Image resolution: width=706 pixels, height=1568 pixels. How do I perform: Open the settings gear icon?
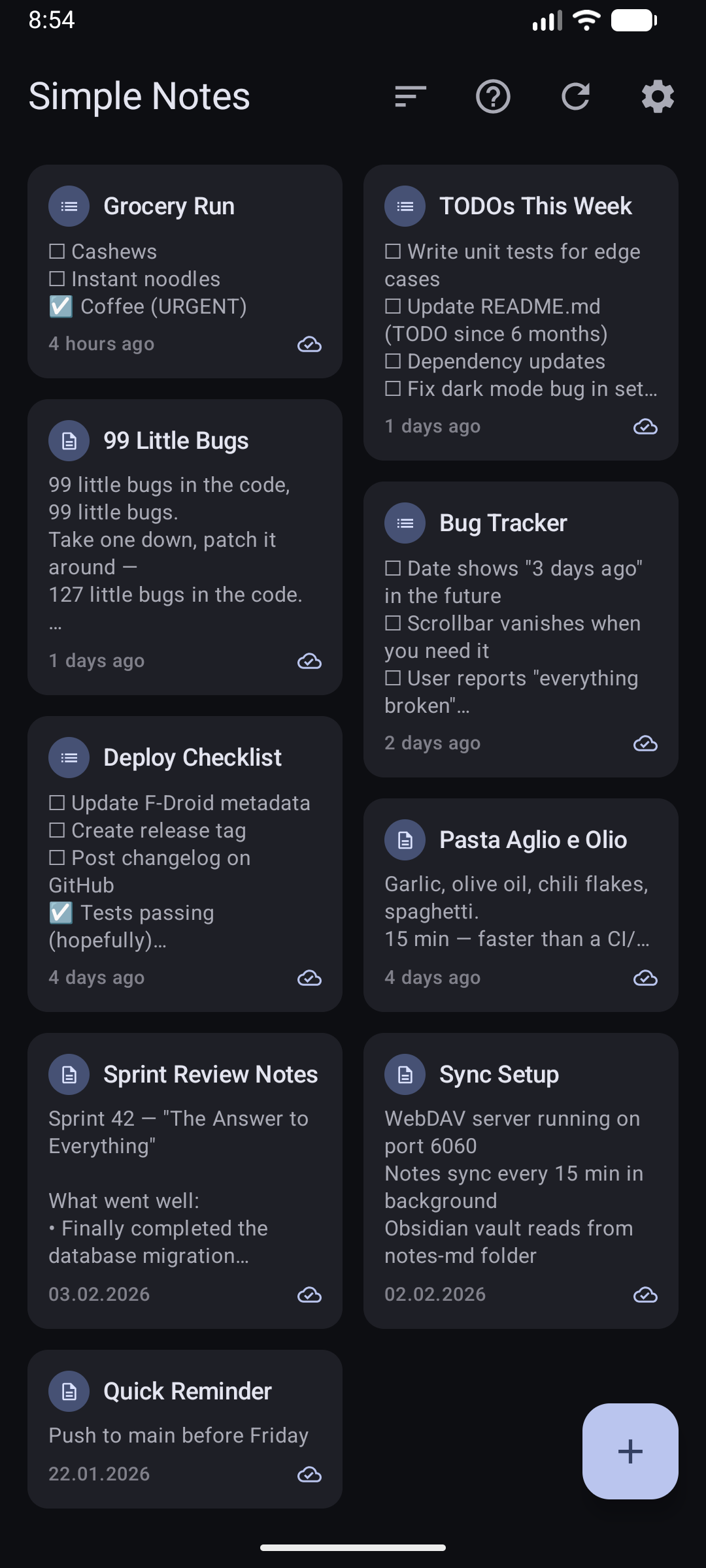click(x=657, y=97)
